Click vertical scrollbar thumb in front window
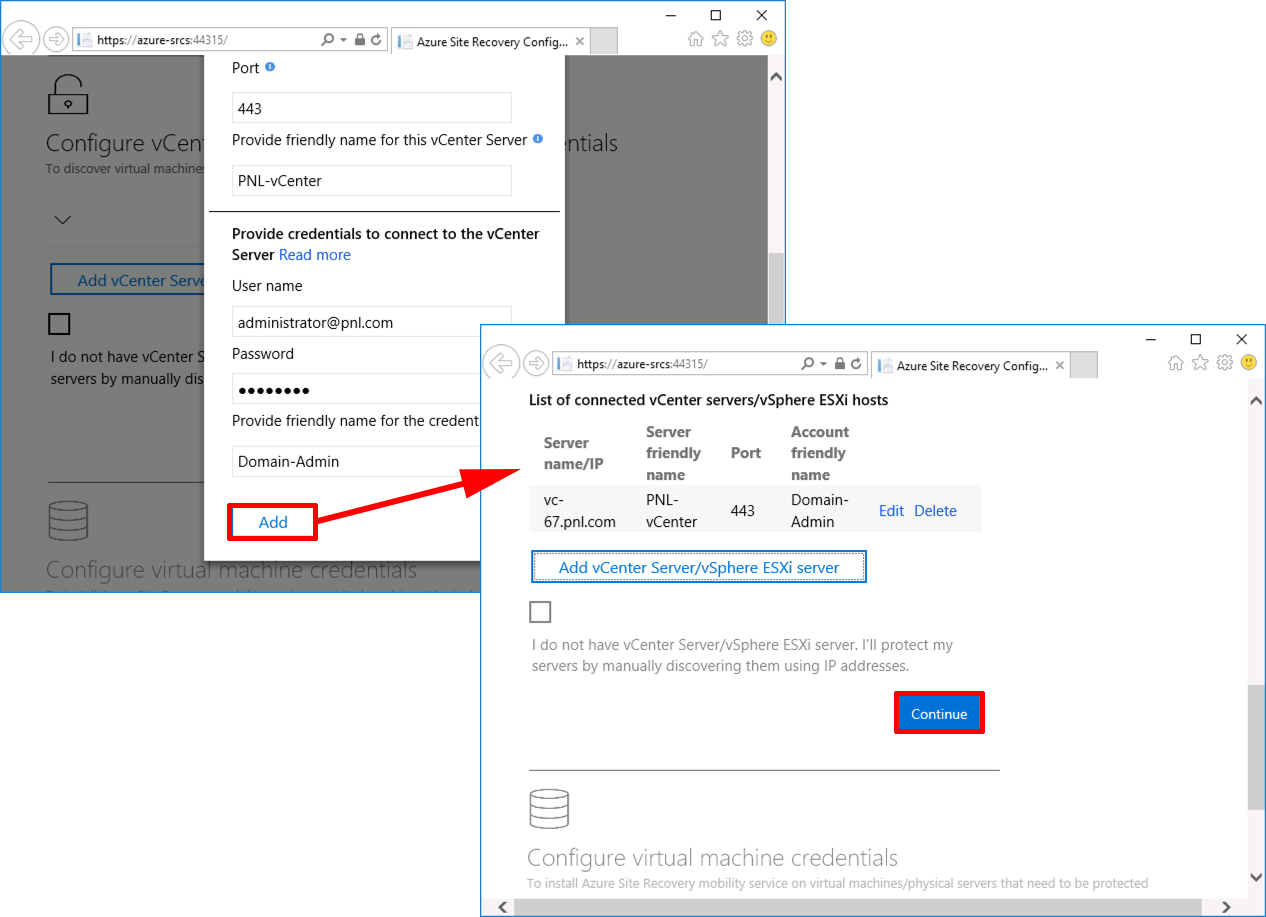The height and width of the screenshot is (917, 1266). (1256, 747)
